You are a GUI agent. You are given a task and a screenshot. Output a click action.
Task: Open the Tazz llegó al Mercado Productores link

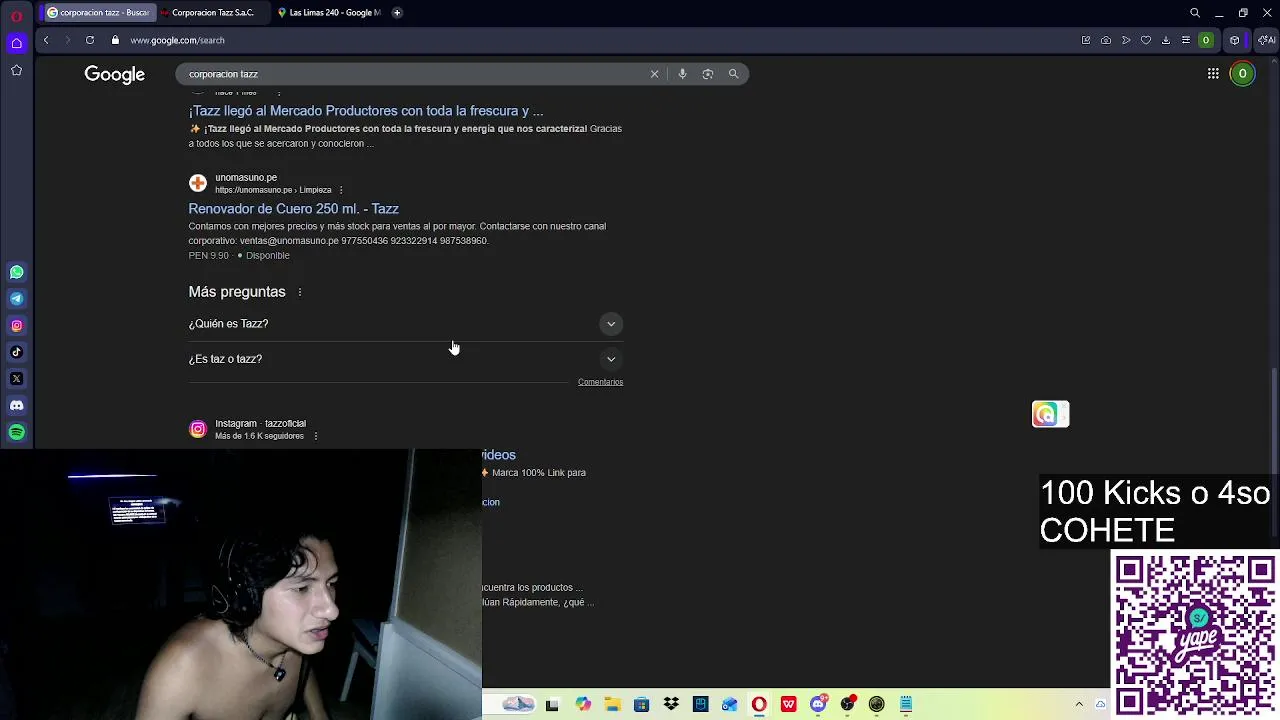[x=366, y=111]
